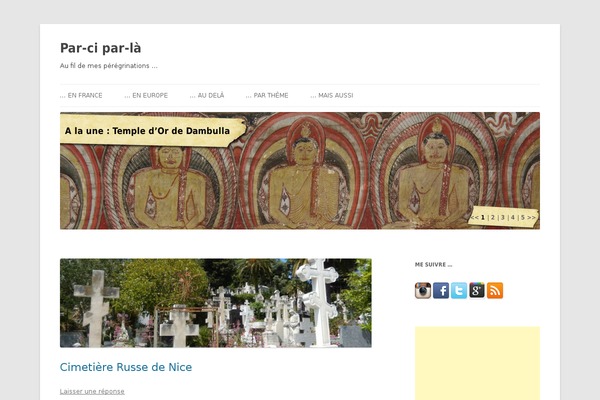Select slide 2 in the slider pager
This screenshot has height=400, width=600.
[x=493, y=217]
